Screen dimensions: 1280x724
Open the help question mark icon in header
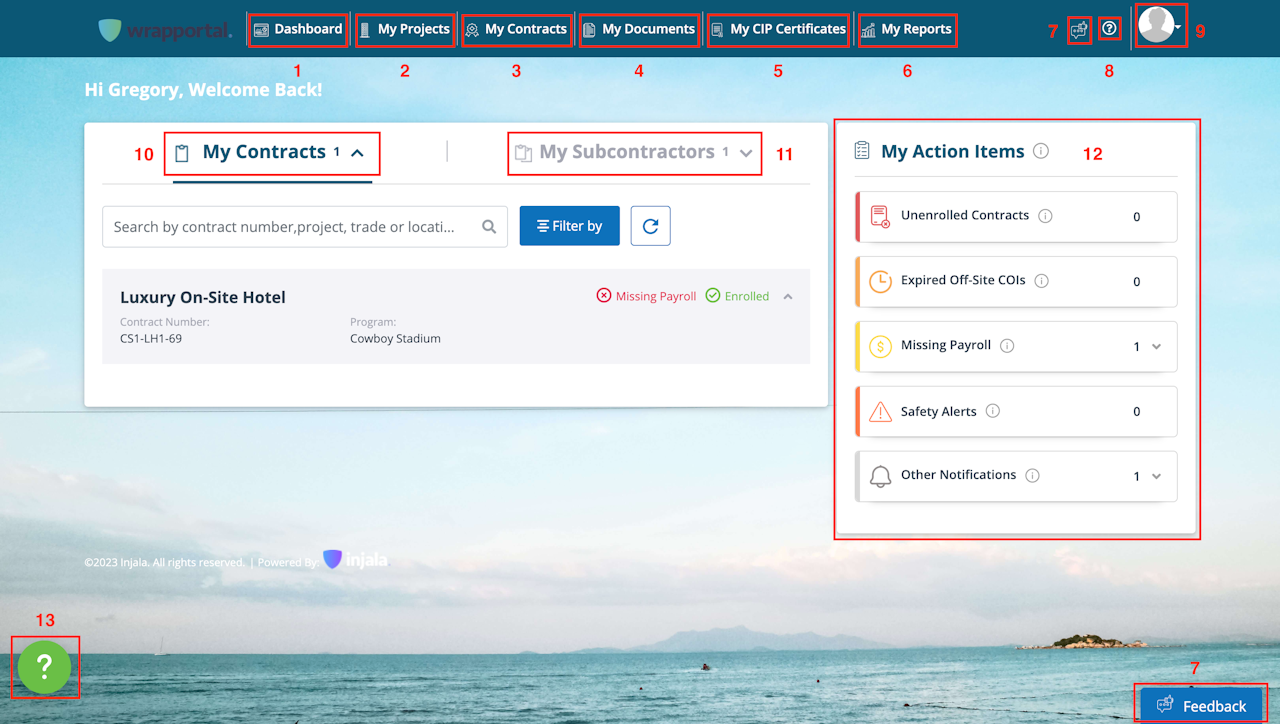pos(1109,29)
